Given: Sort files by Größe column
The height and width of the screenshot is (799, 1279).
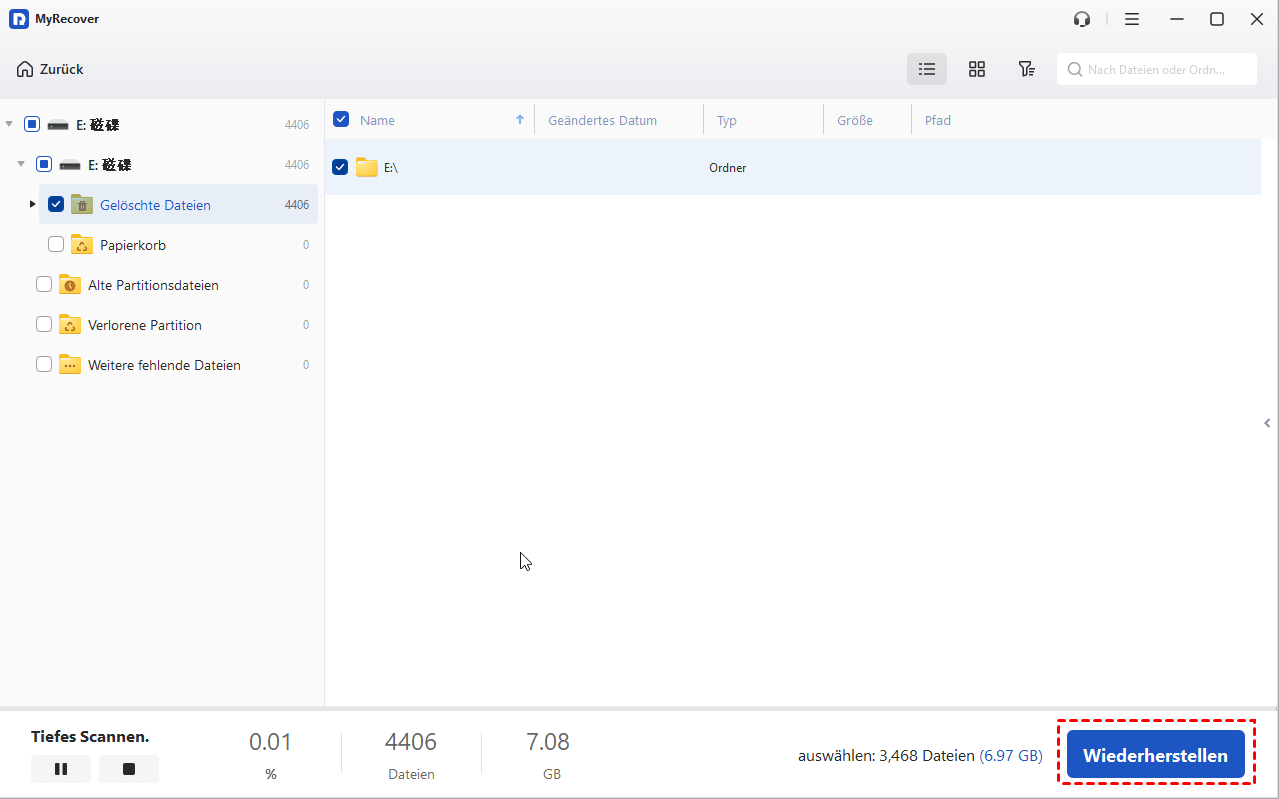Looking at the screenshot, I should coord(854,120).
